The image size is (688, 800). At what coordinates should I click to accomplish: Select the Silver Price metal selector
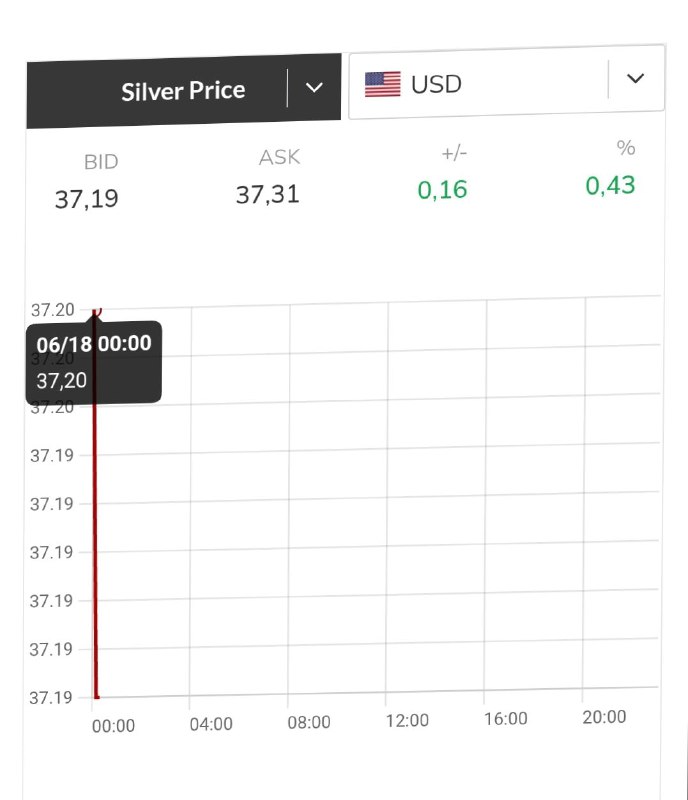(184, 91)
